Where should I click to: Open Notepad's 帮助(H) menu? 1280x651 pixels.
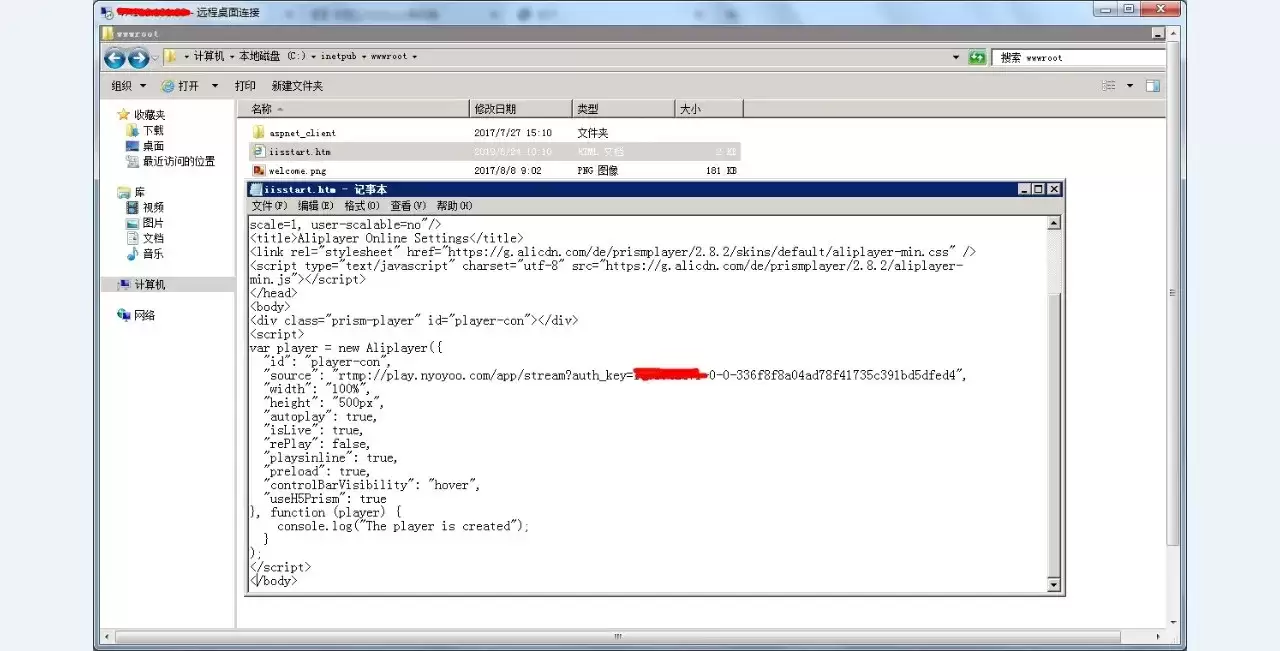[x=454, y=206]
